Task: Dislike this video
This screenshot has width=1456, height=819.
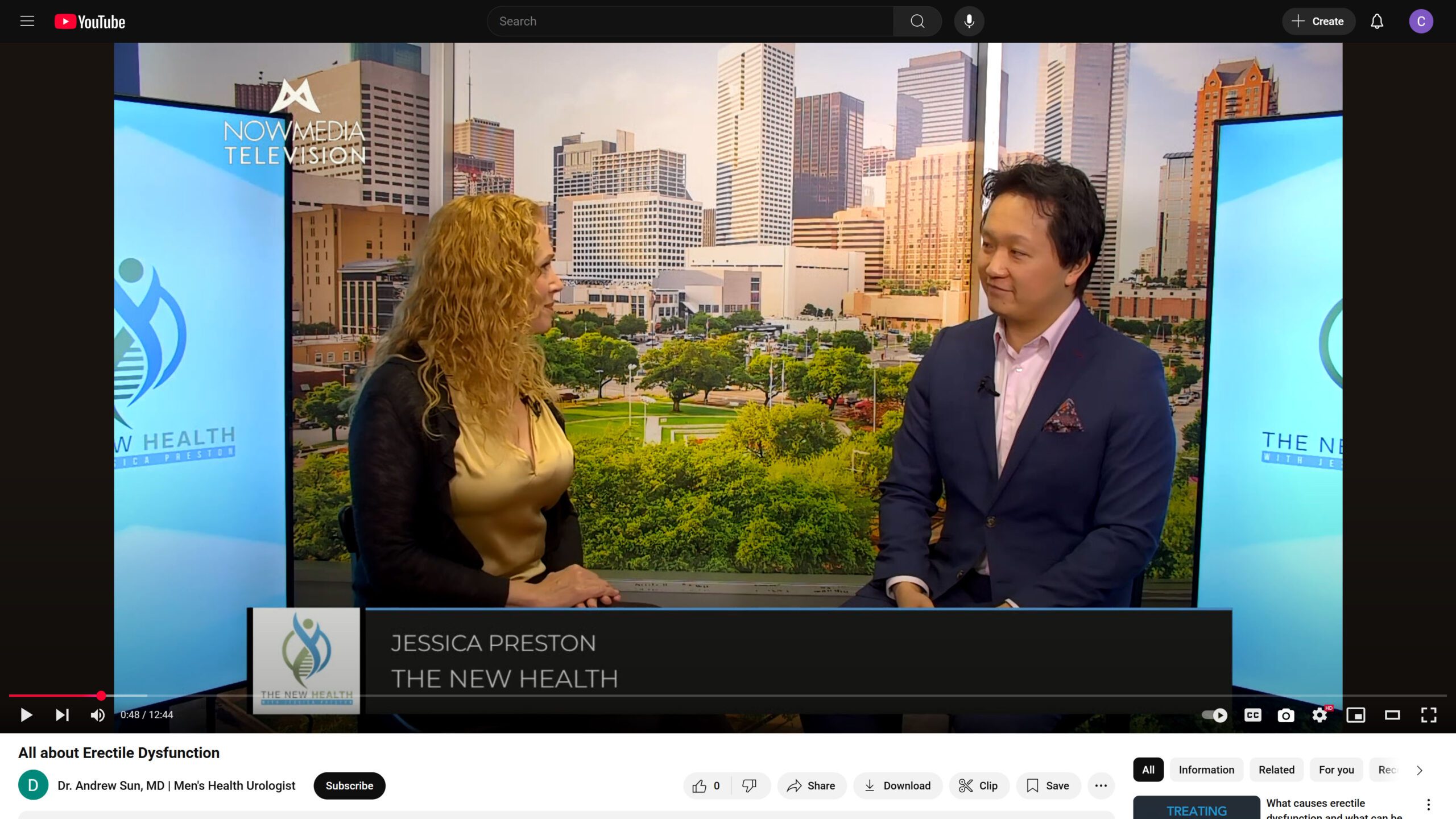Action: 749,785
